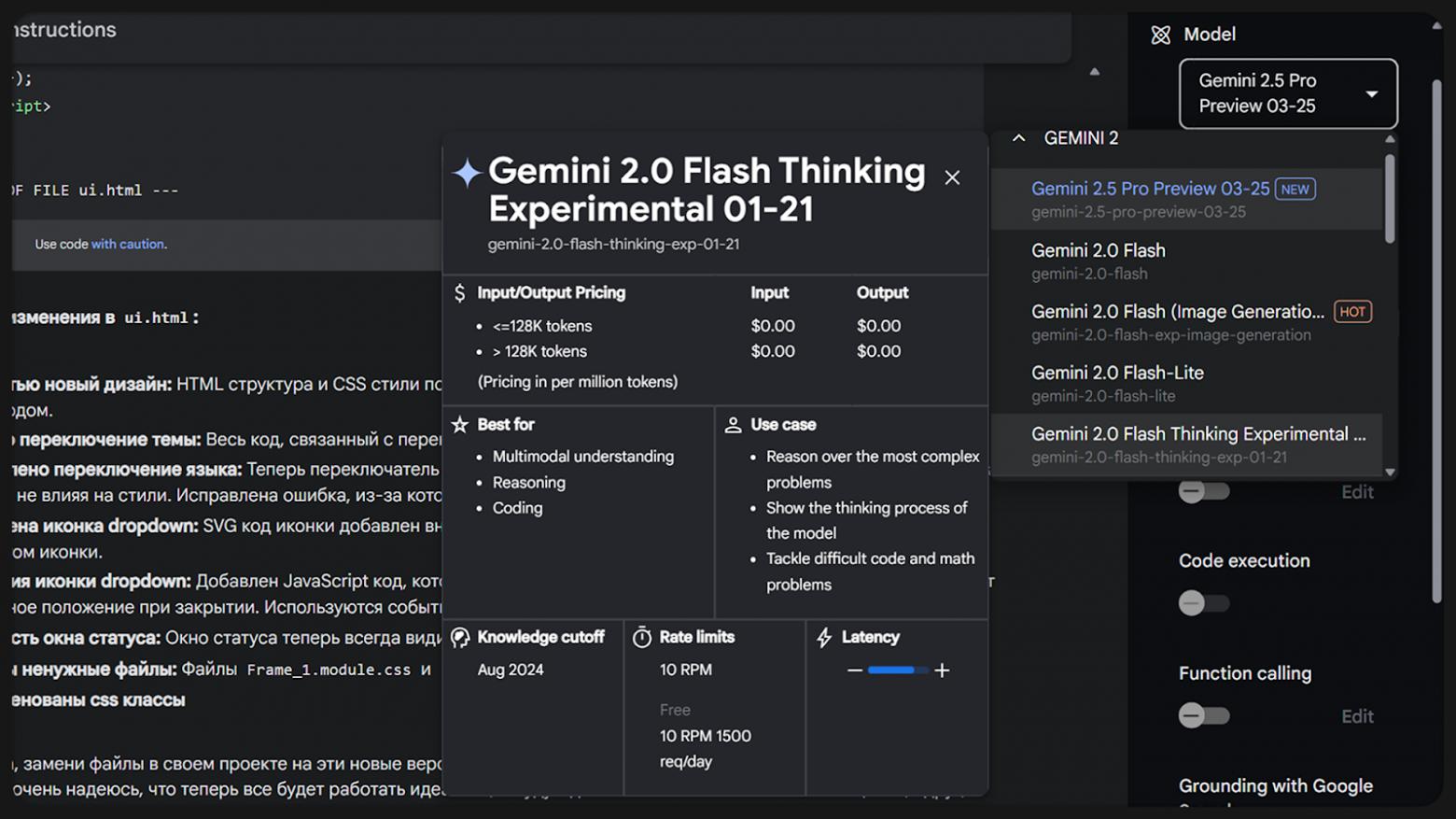Image resolution: width=1456 pixels, height=819 pixels.
Task: Click the Gemini sparkle icon in the popup header
Action: pos(467,173)
